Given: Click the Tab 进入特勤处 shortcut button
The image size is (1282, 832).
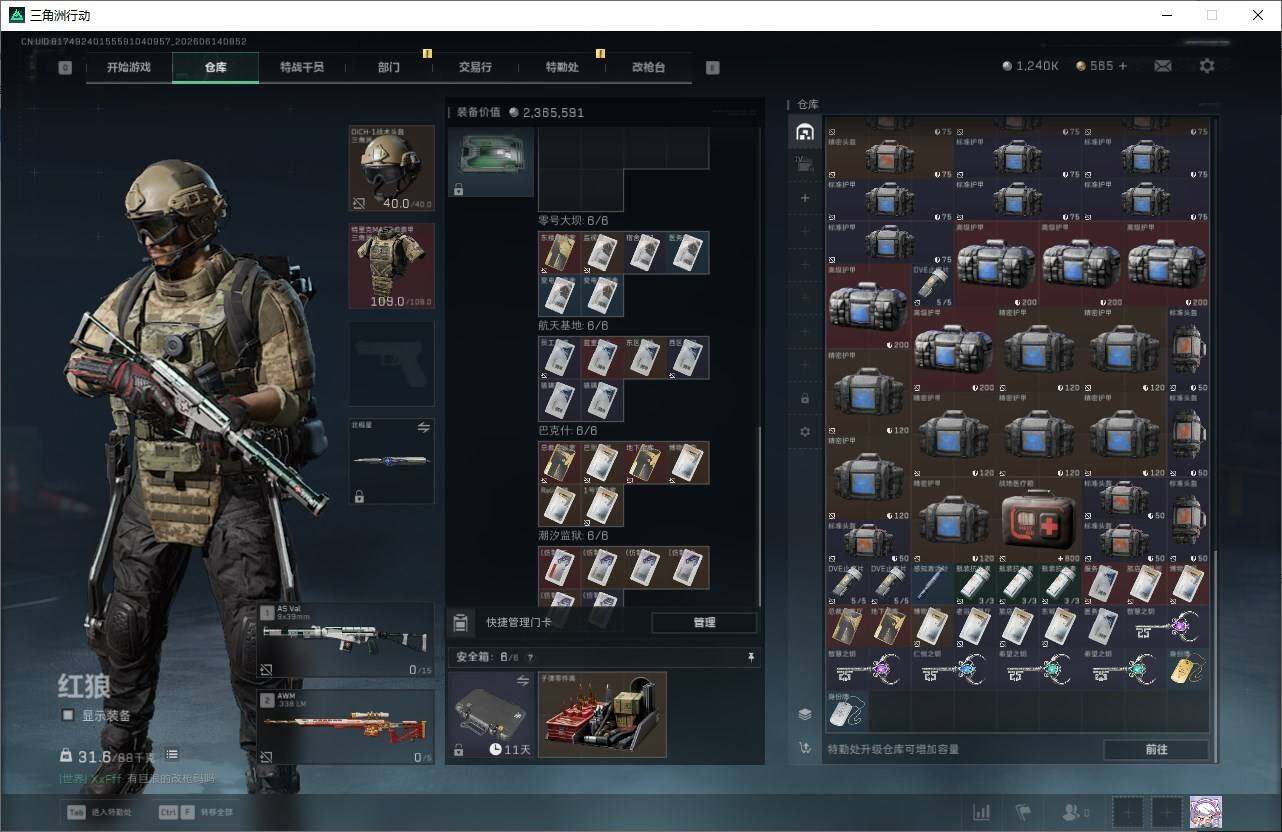Looking at the screenshot, I should 98,812.
